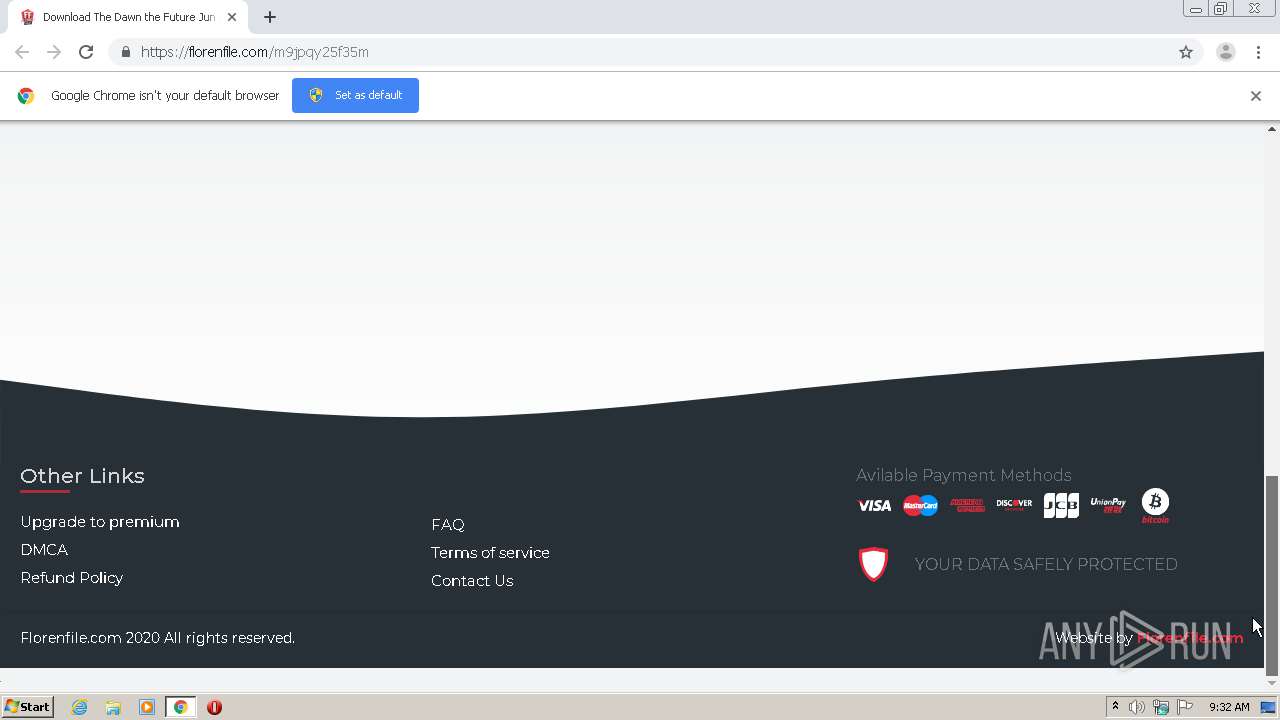The width and height of the screenshot is (1280, 720).
Task: Close the Florenfile download tab
Action: click(x=232, y=17)
